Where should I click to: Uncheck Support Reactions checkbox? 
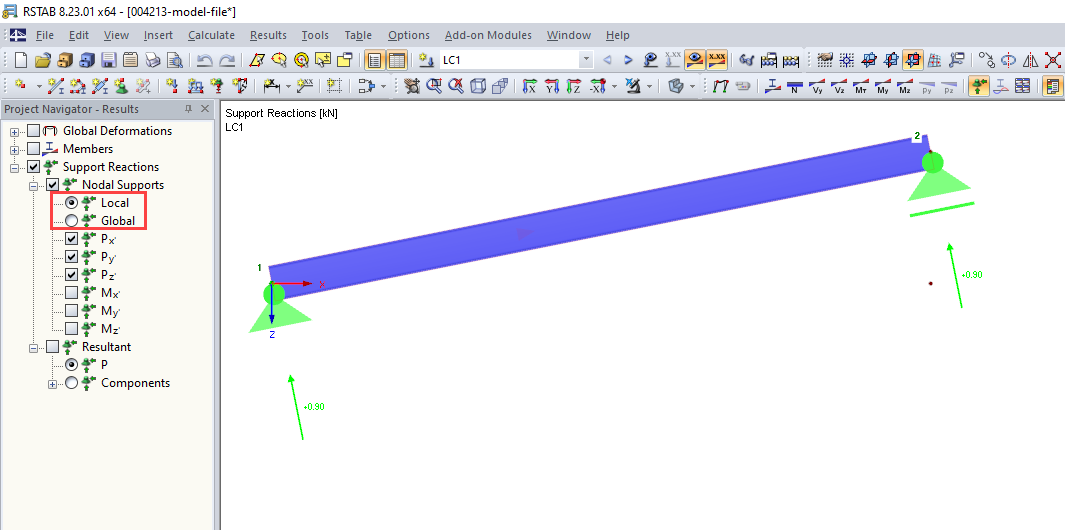click(33, 166)
